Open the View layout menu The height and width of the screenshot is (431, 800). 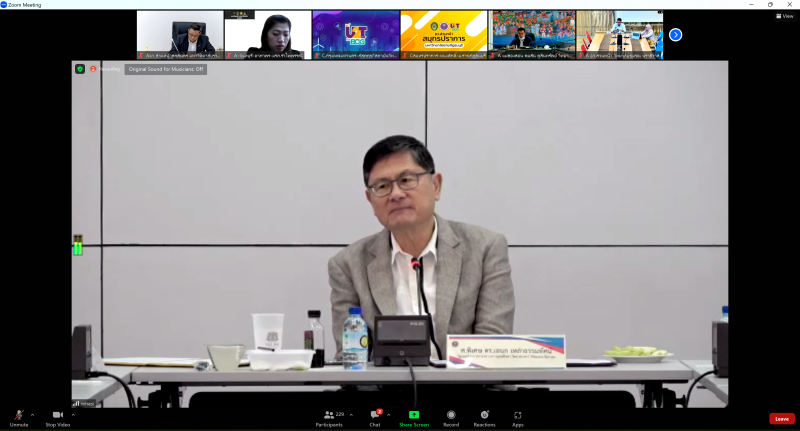785,16
